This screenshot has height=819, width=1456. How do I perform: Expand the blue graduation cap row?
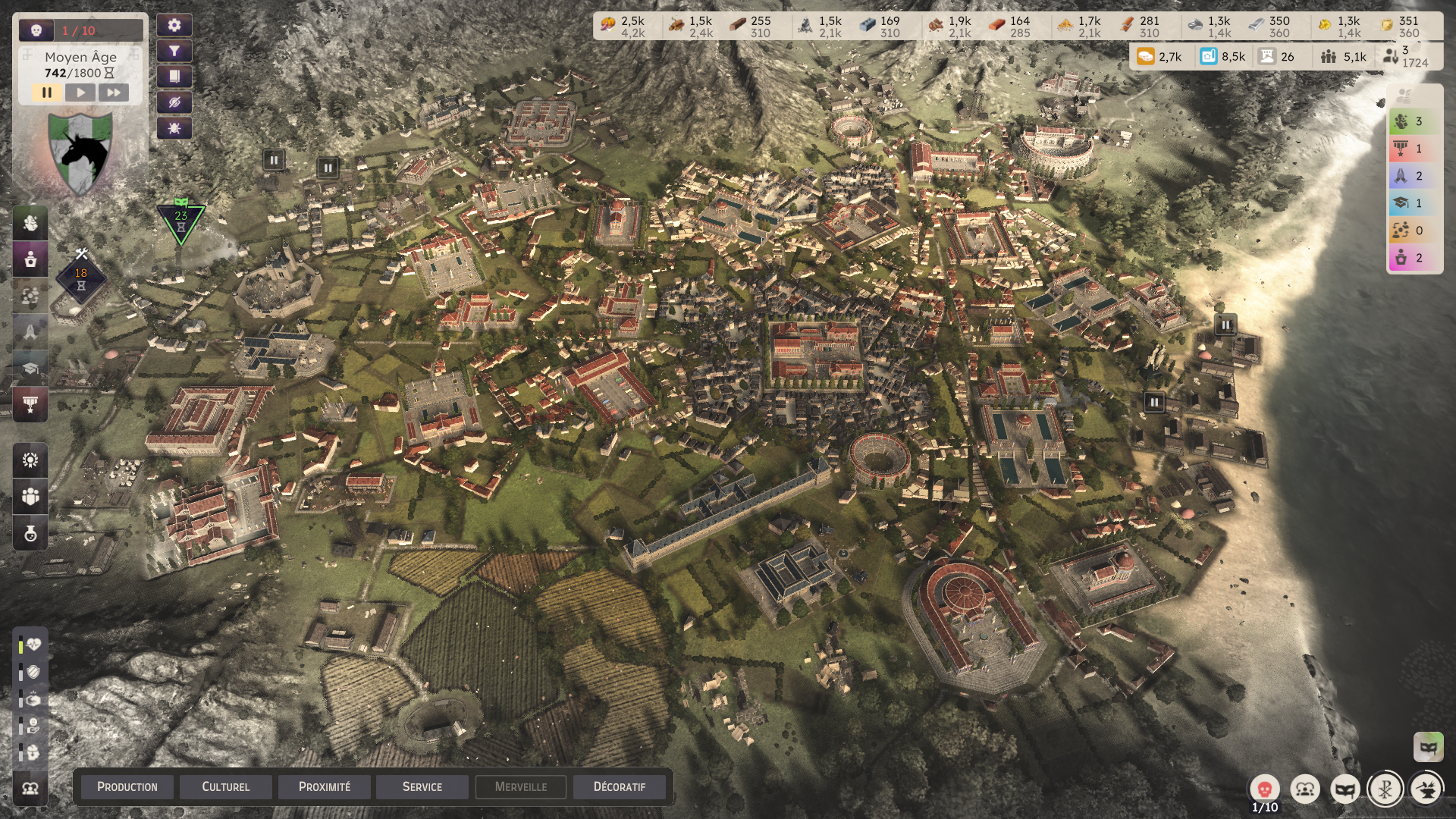(x=1415, y=203)
